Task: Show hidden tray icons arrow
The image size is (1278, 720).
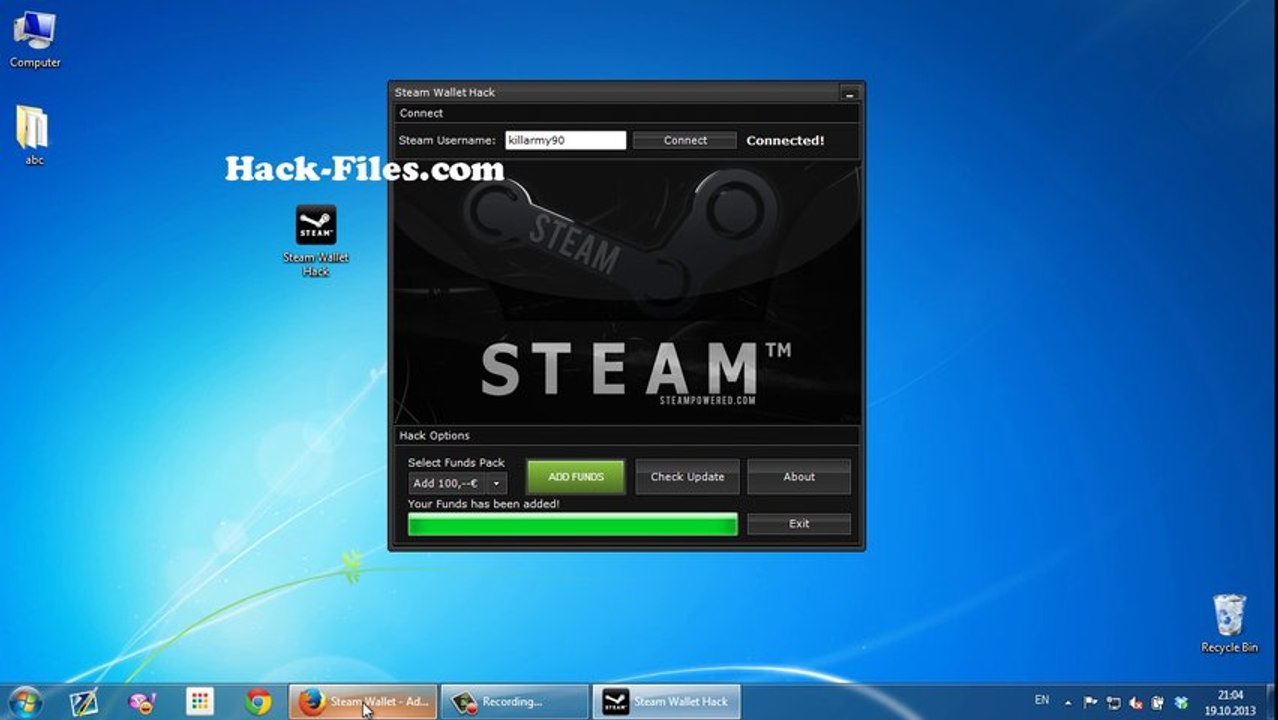Action: pos(1068,703)
